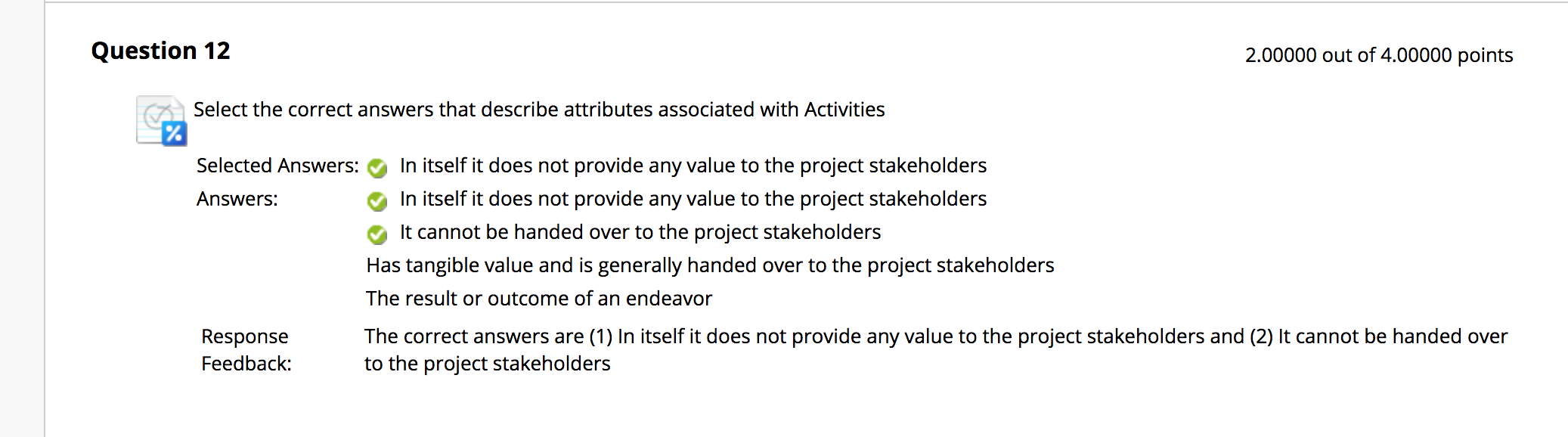Select 'The result or outcome of an endeavor'
Screen dimensions: 1568x437
pos(539,299)
